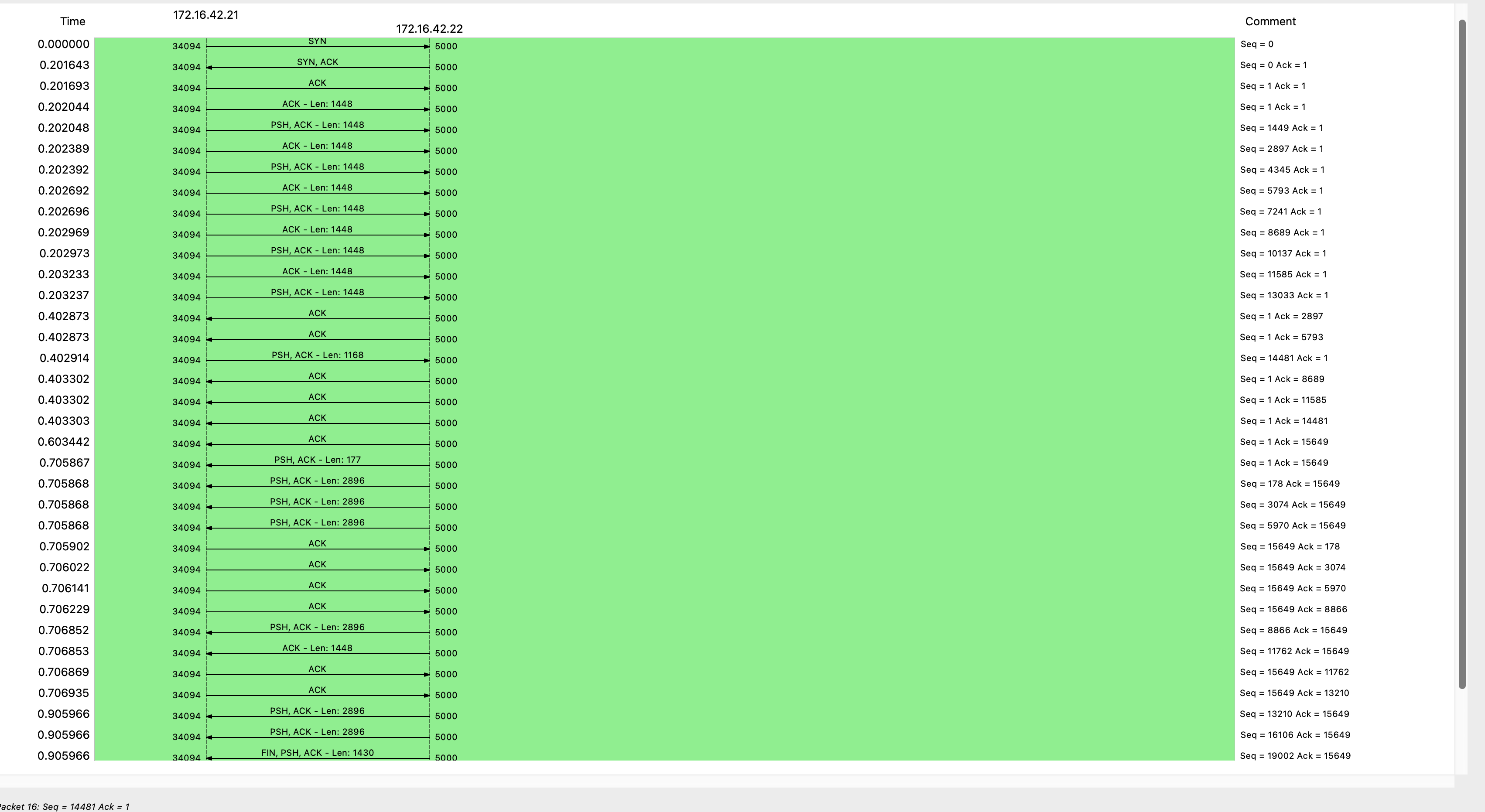The width and height of the screenshot is (1485, 812).
Task: Click the comment Seq = 13033 Ack = 1
Action: coord(1284,296)
